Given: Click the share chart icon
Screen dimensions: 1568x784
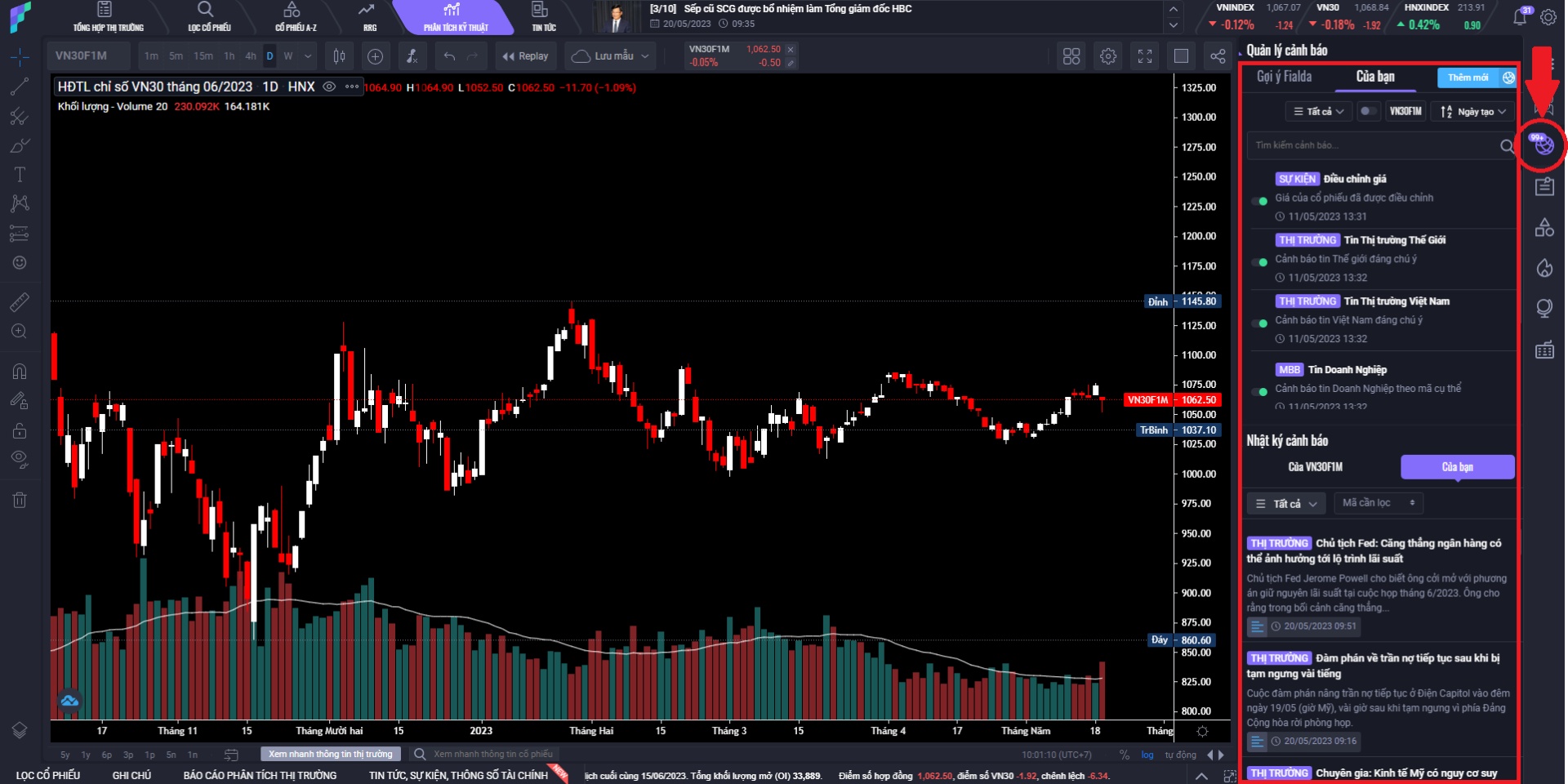Looking at the screenshot, I should coord(1217,56).
